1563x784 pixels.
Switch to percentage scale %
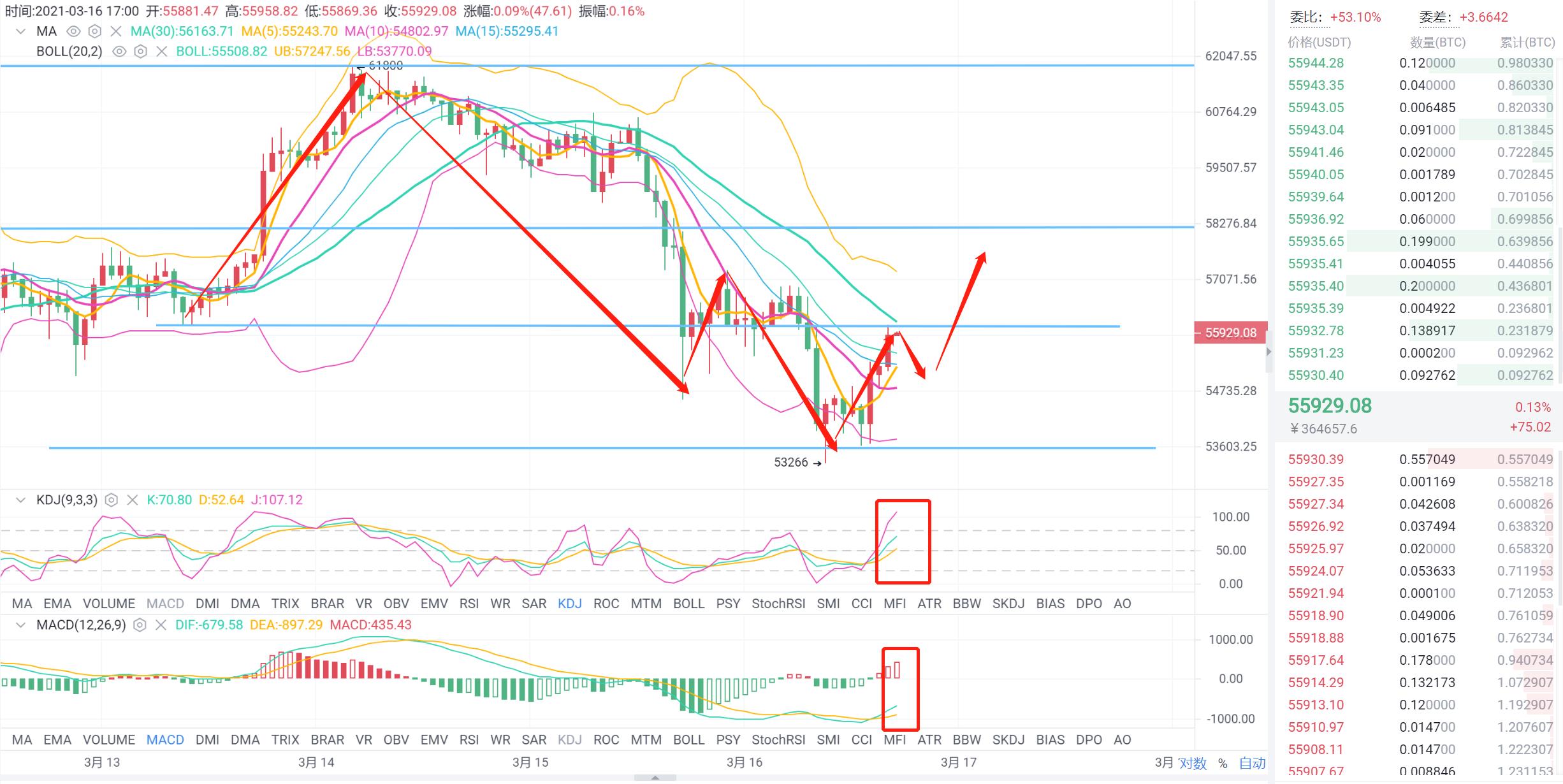pos(1223,763)
